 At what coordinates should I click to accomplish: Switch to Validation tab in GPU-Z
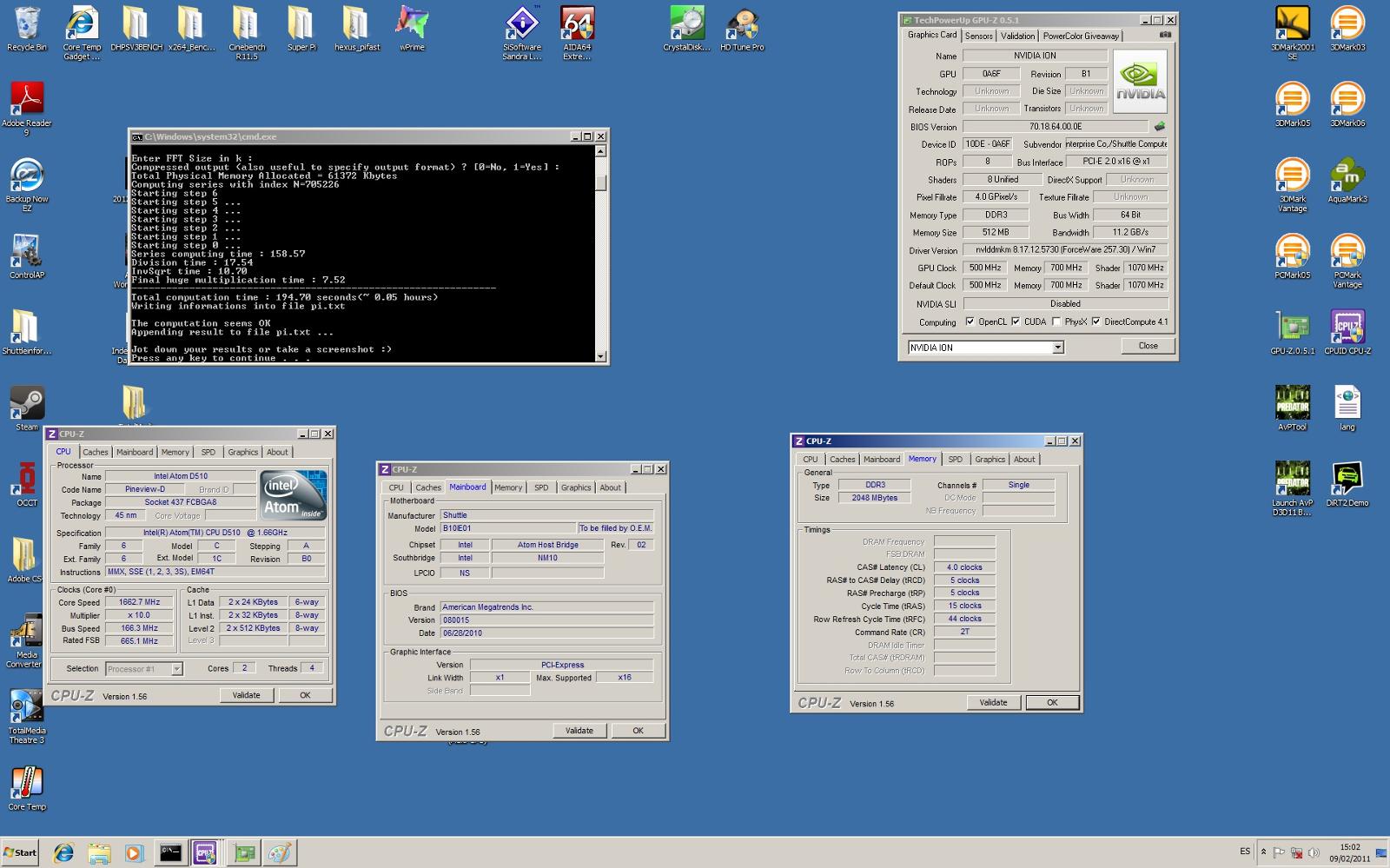1017,36
